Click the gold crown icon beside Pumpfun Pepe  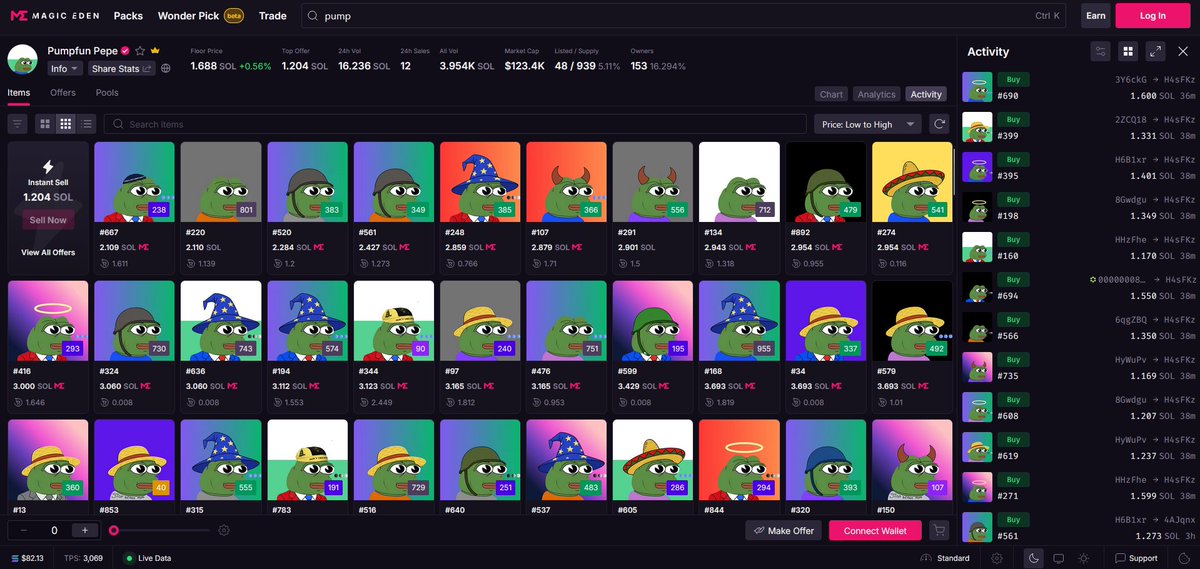click(x=155, y=51)
